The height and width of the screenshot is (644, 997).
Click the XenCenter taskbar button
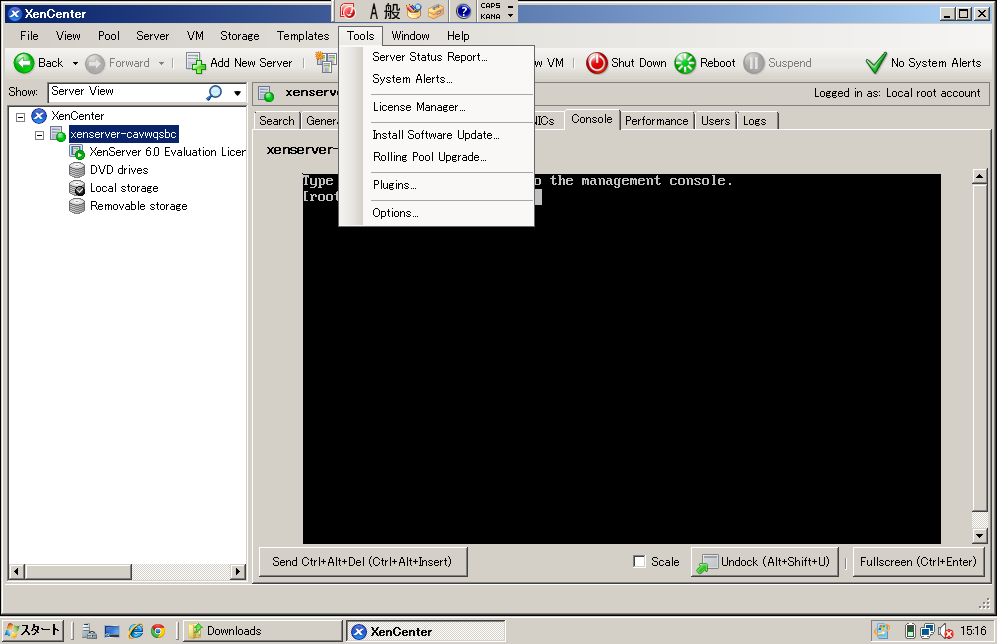[x=425, y=631]
